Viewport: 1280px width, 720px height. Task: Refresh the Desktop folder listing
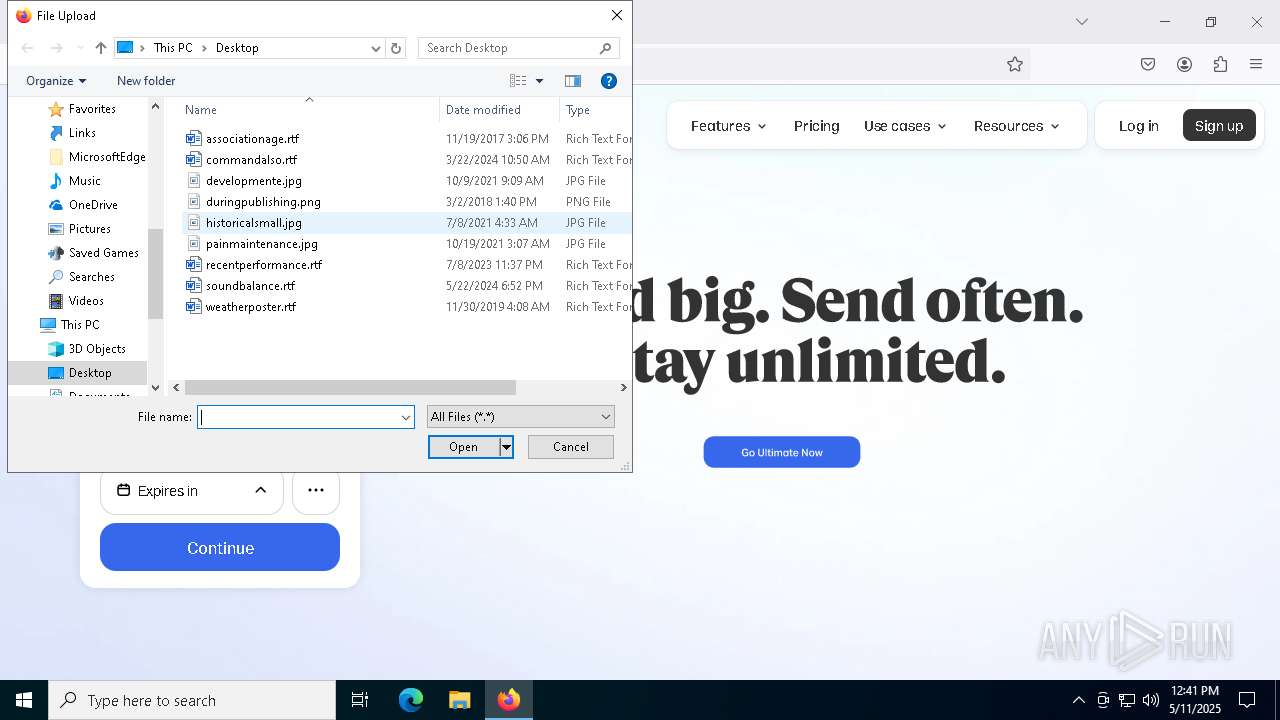pos(396,48)
